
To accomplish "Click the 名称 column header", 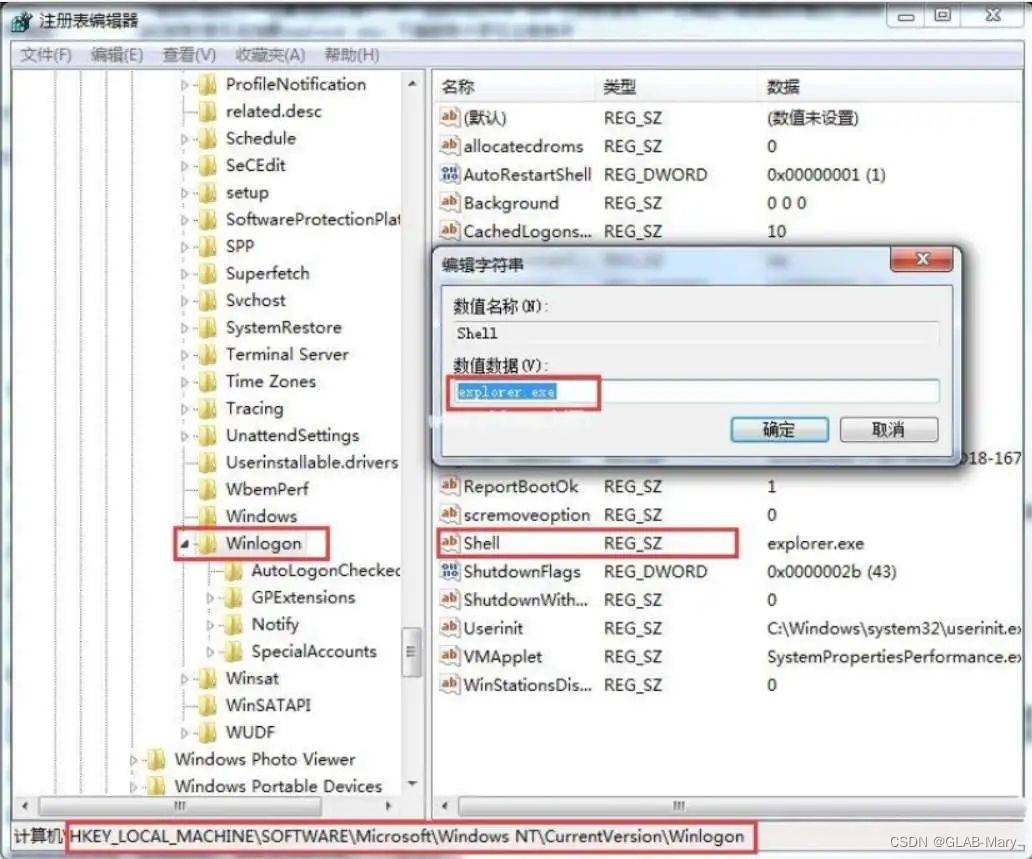I will (458, 87).
